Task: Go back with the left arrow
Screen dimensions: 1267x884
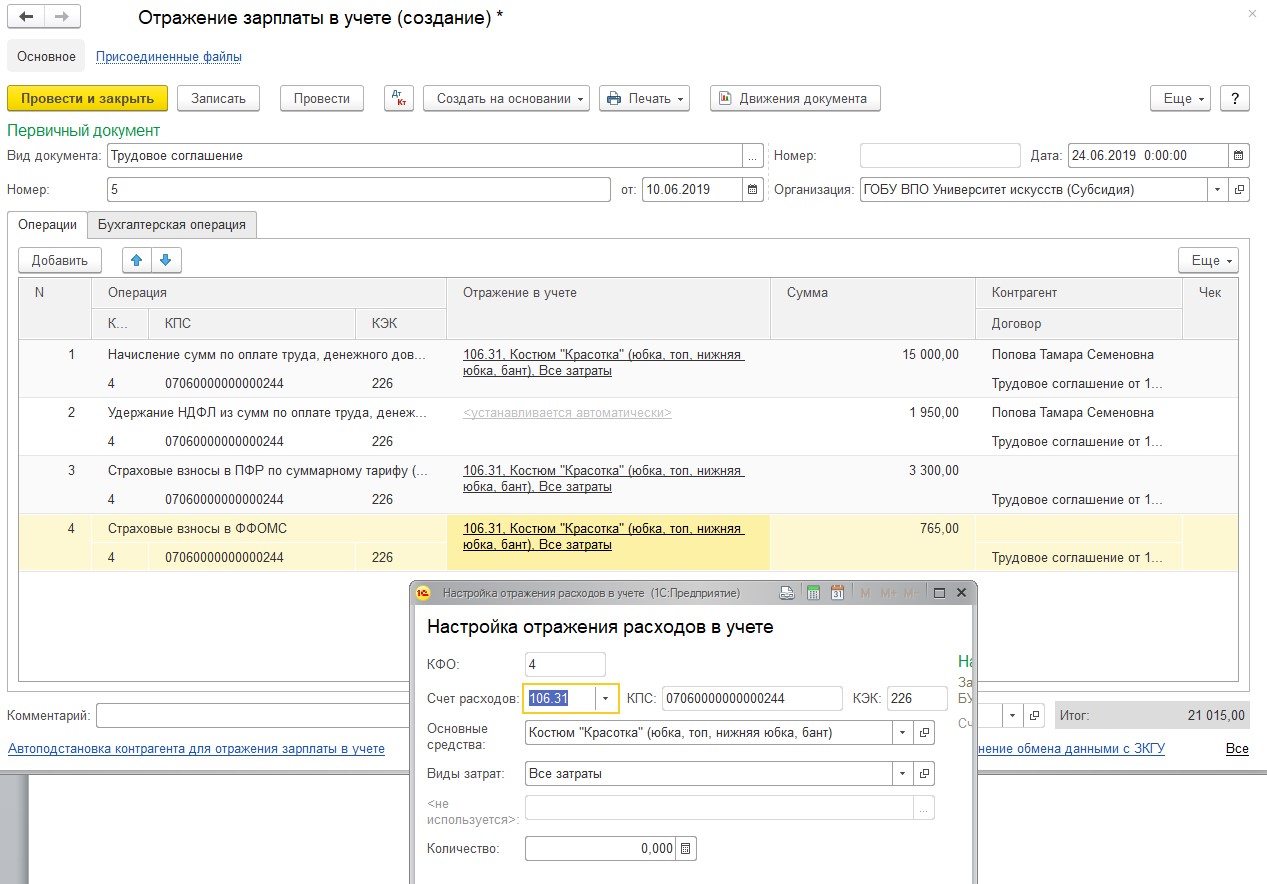Action: point(26,18)
